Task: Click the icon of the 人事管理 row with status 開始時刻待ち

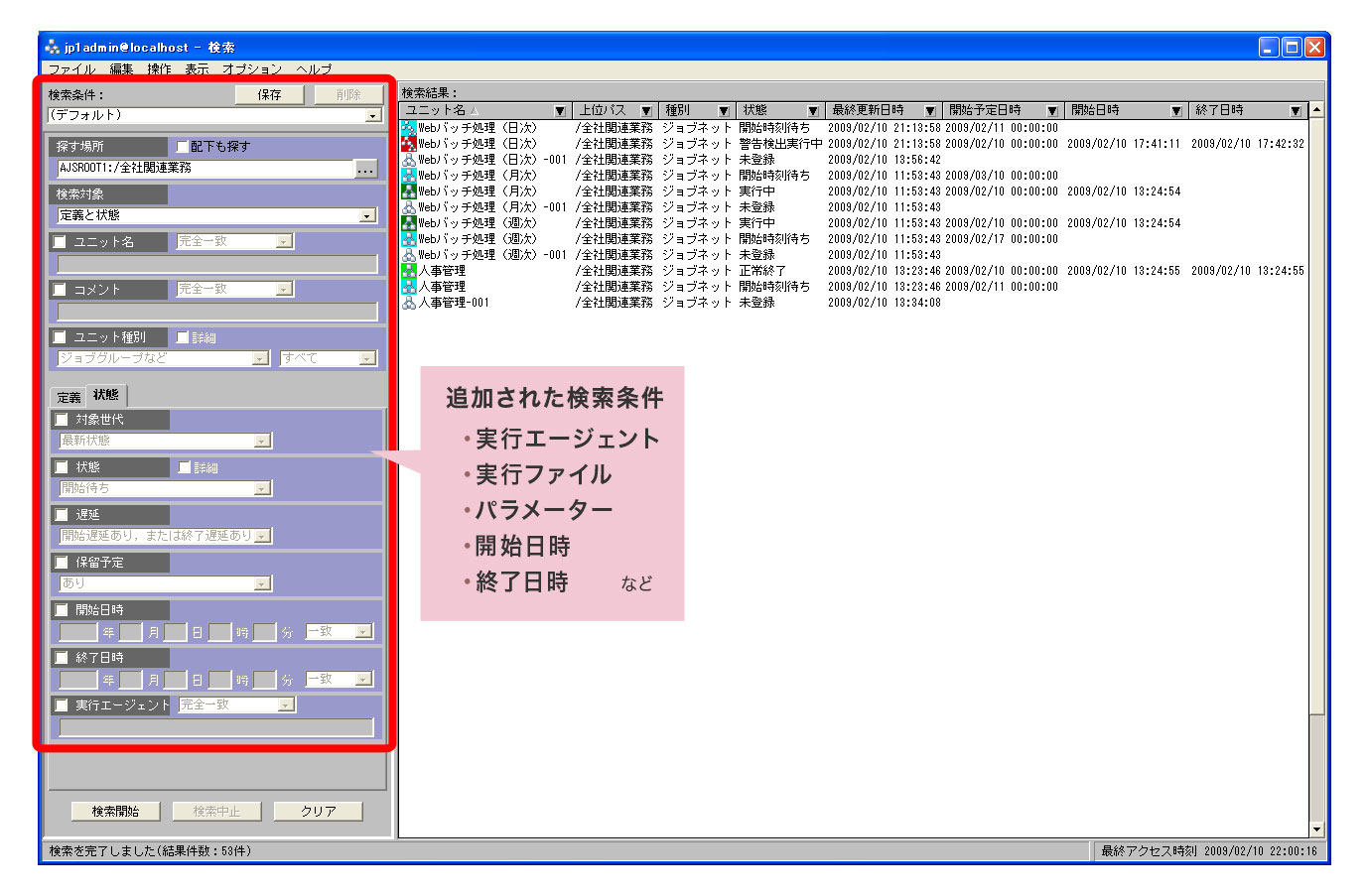Action: [409, 287]
